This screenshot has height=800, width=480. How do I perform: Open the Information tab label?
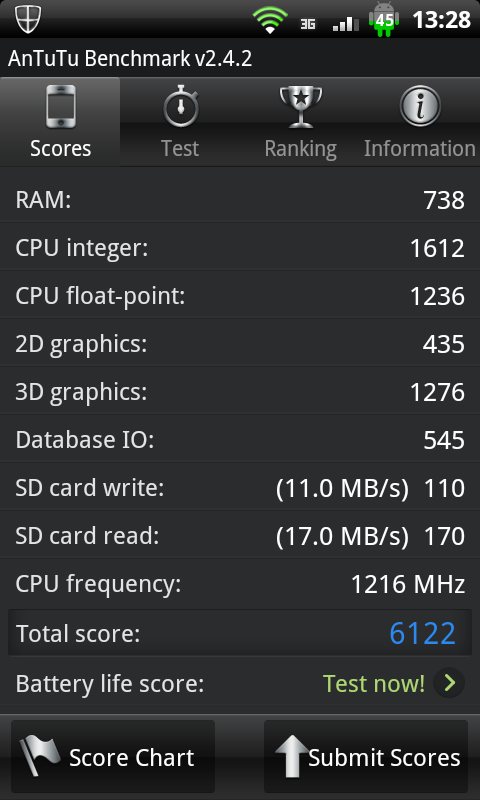click(x=420, y=148)
